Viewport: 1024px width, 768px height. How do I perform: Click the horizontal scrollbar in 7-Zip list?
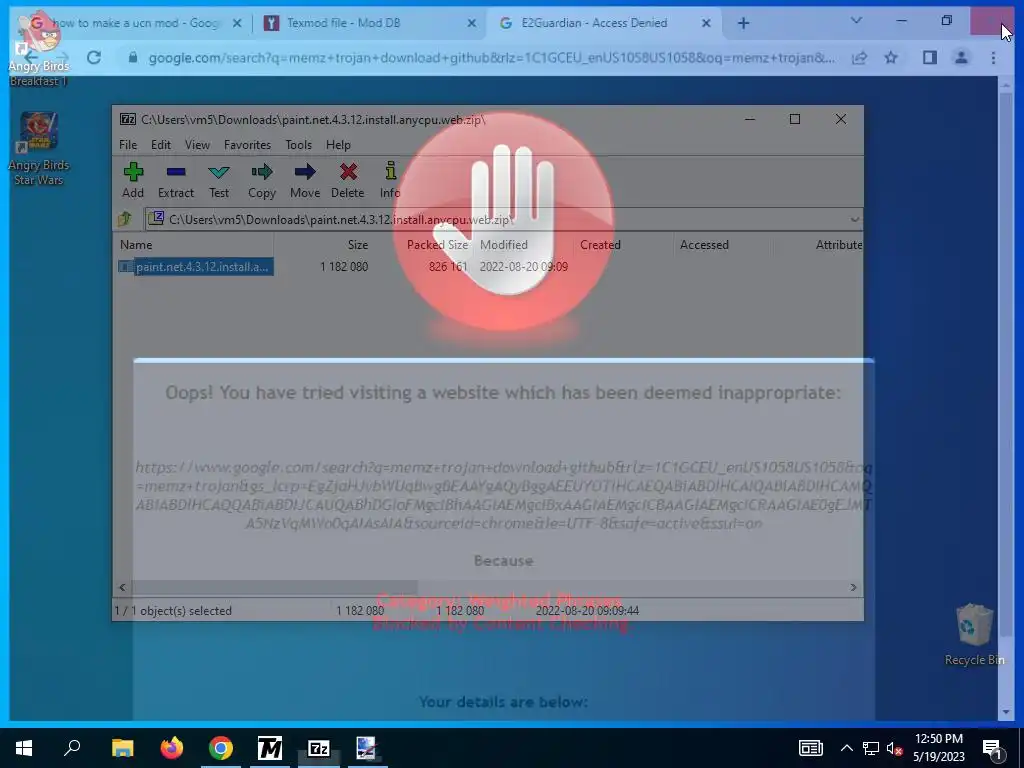(x=274, y=587)
